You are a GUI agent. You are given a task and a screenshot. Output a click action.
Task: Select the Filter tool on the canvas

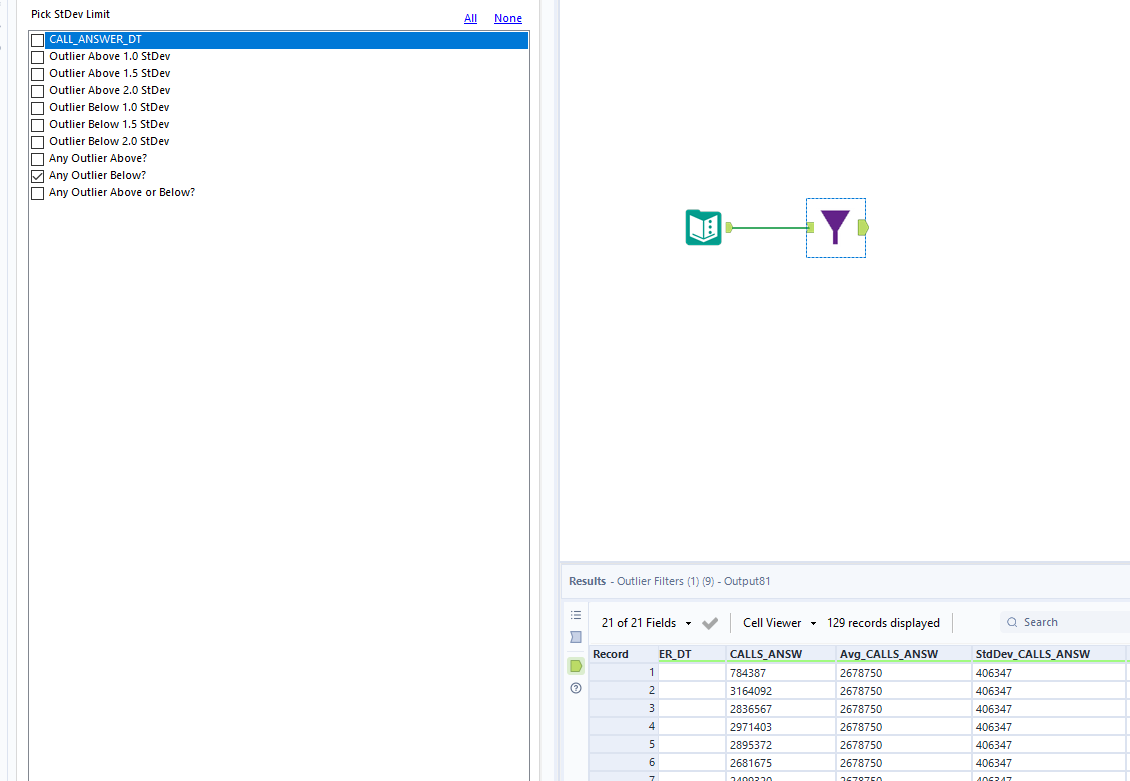pyautogui.click(x=835, y=227)
